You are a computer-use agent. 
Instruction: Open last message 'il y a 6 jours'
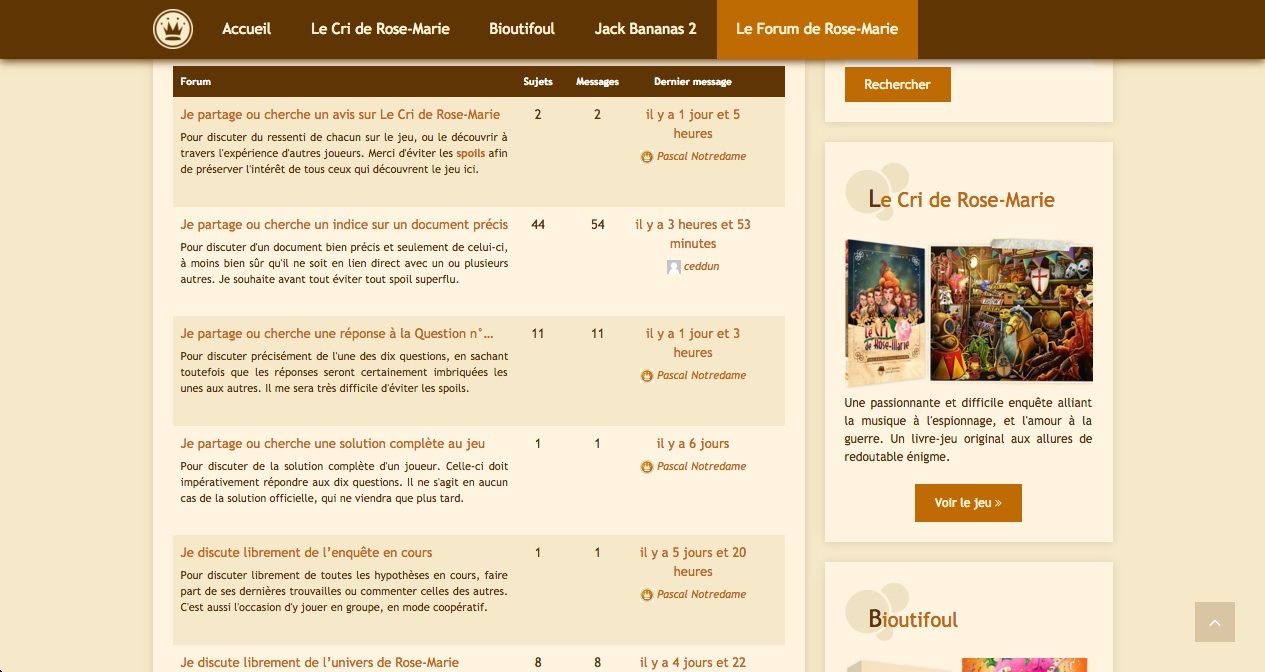pos(693,444)
